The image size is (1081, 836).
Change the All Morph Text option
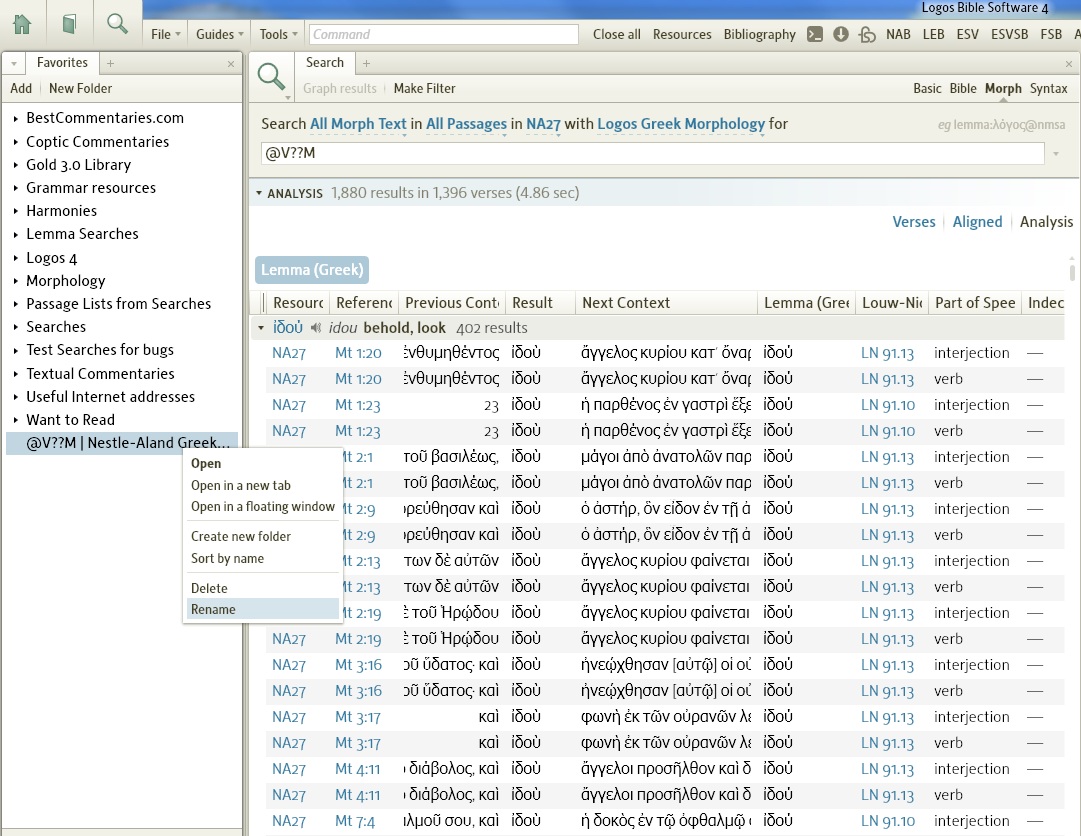(x=358, y=124)
